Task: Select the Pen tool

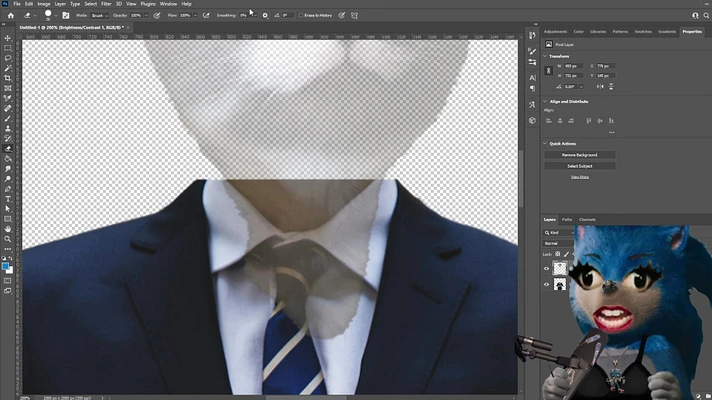Action: coord(8,189)
